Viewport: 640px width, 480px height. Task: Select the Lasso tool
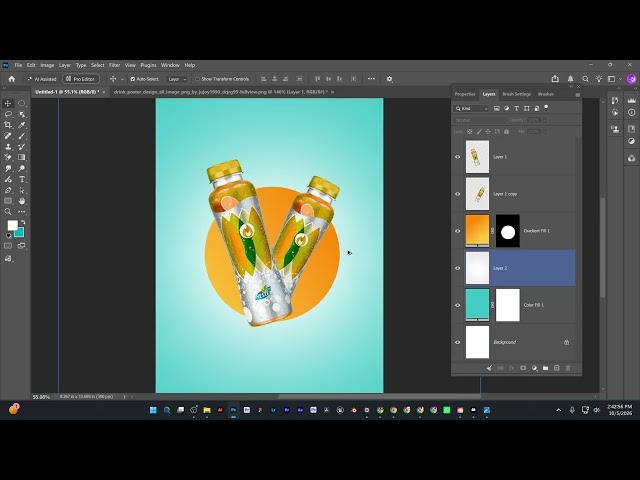[8, 114]
